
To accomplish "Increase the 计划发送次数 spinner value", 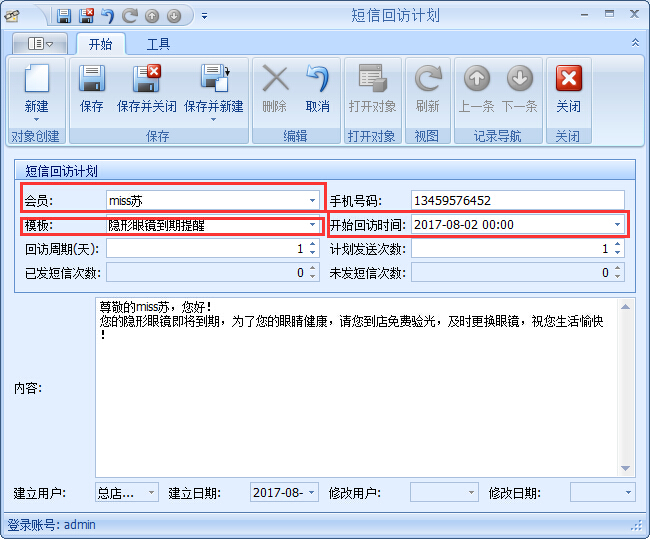I will [x=618, y=245].
